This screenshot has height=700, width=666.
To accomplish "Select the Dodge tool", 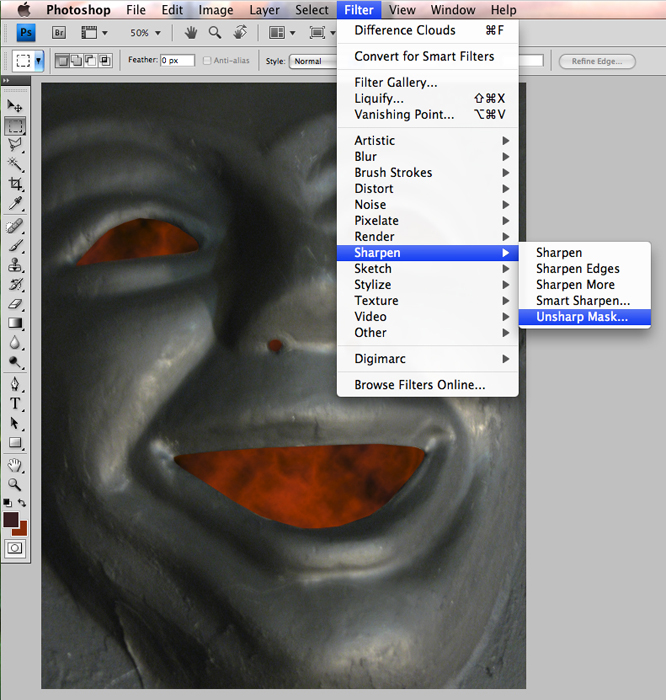I will [15, 362].
